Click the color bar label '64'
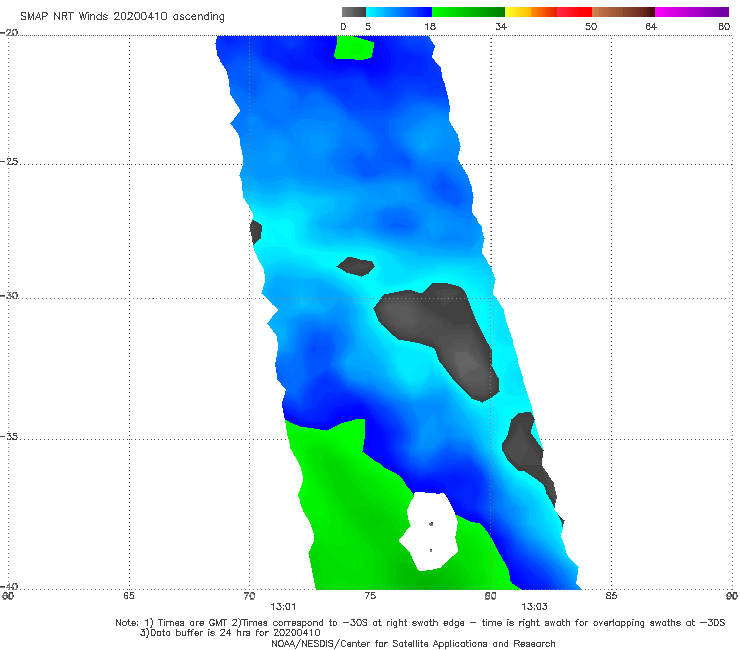The height and width of the screenshot is (650, 740). (x=651, y=26)
